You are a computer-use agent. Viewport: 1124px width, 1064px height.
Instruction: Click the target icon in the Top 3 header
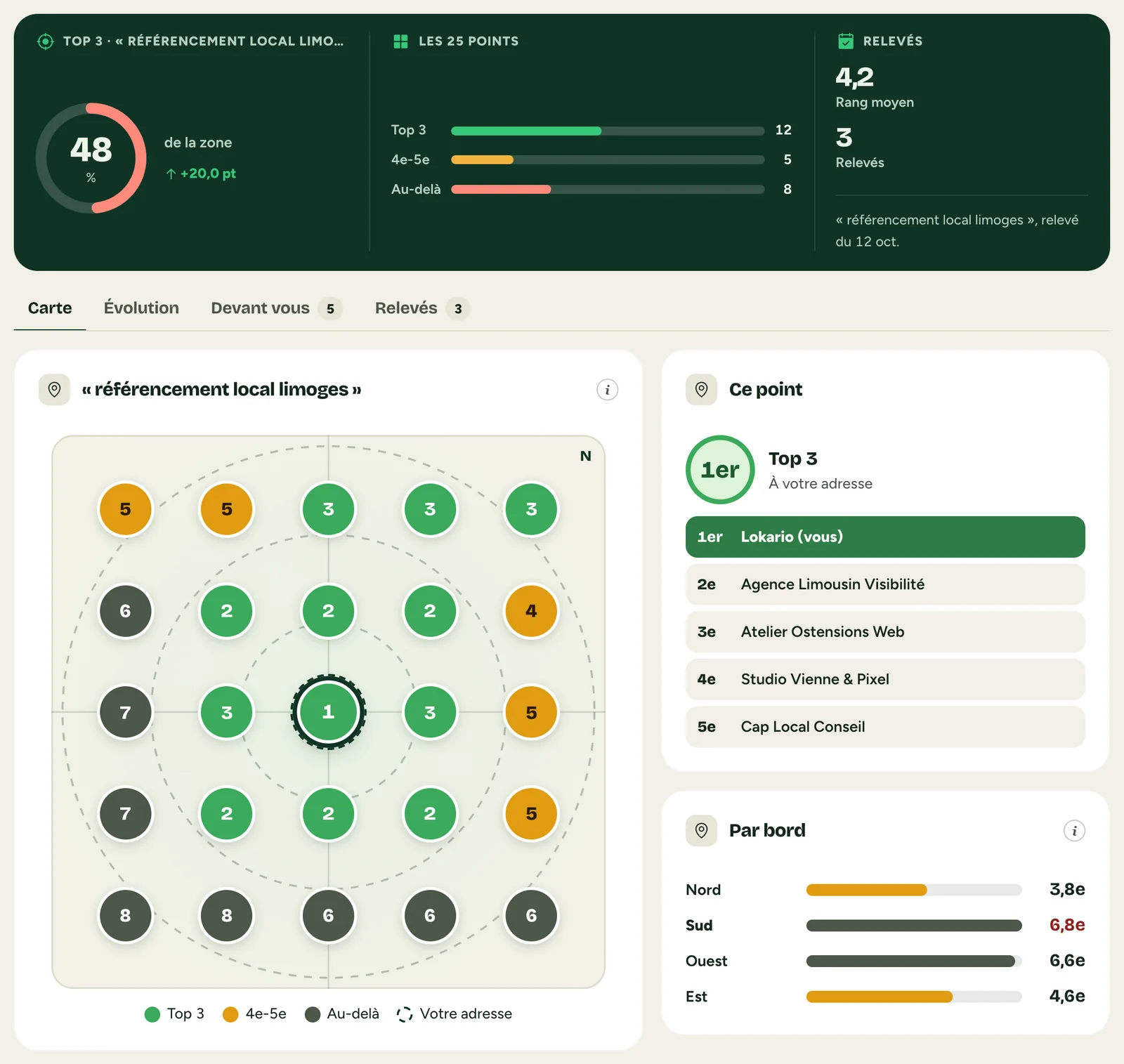[45, 41]
